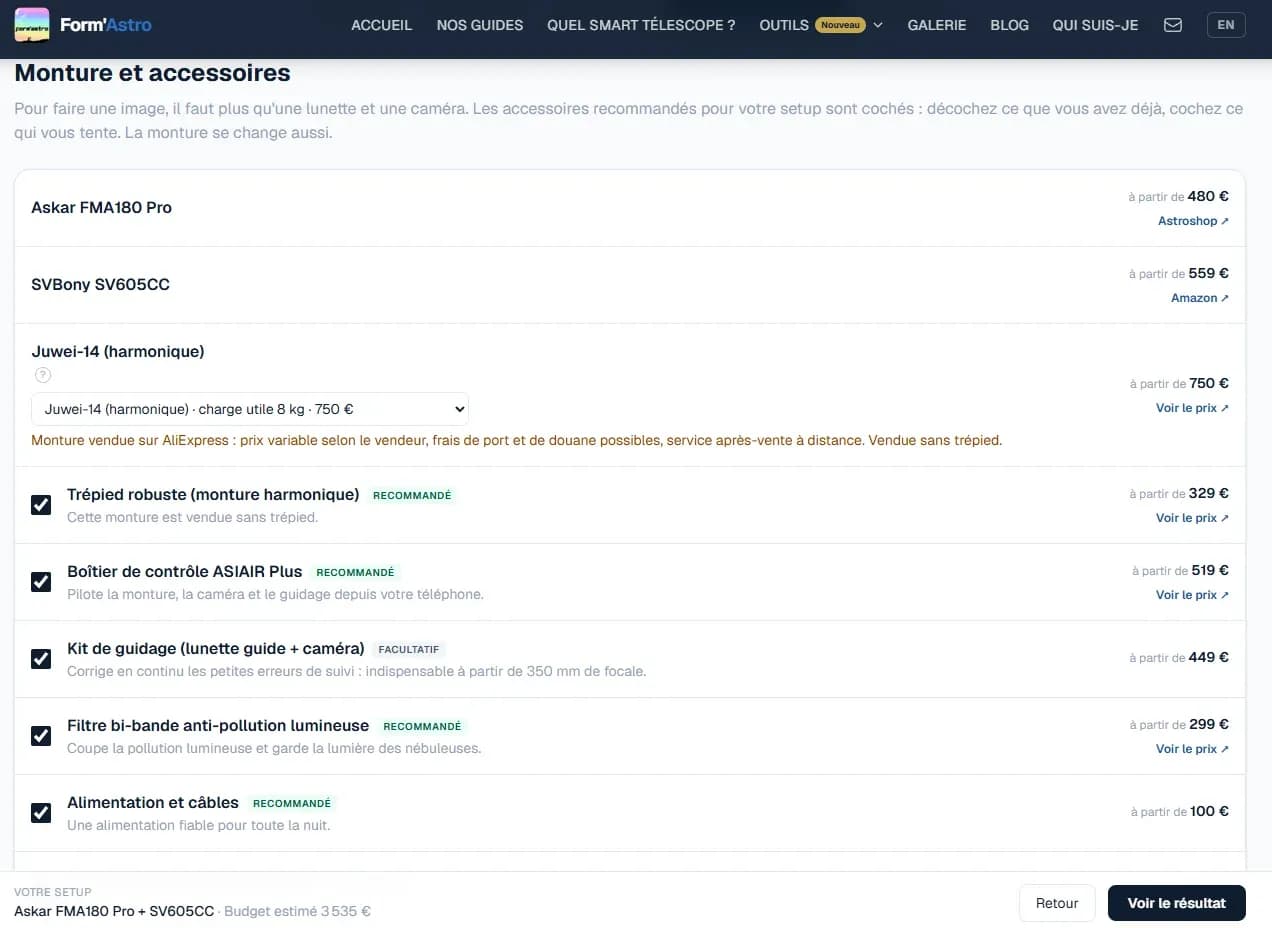Open Astroshop link for Askar FMA180 Pro

[1193, 221]
